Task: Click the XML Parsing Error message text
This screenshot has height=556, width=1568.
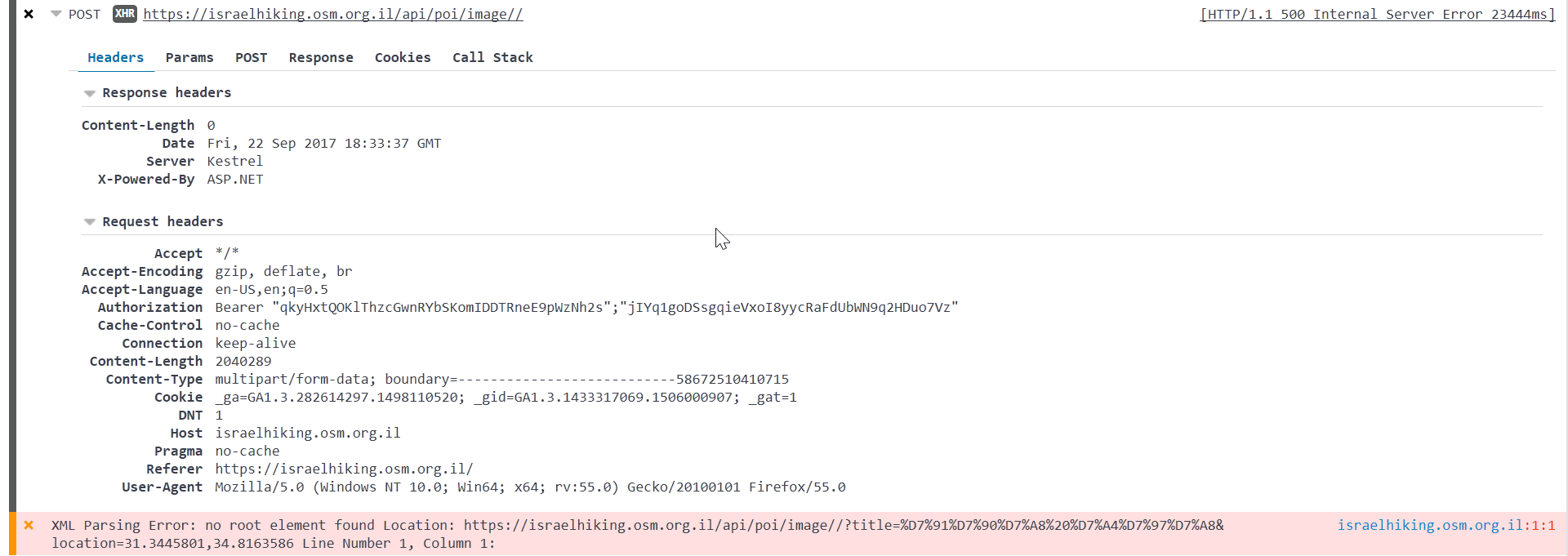Action: click(638, 534)
